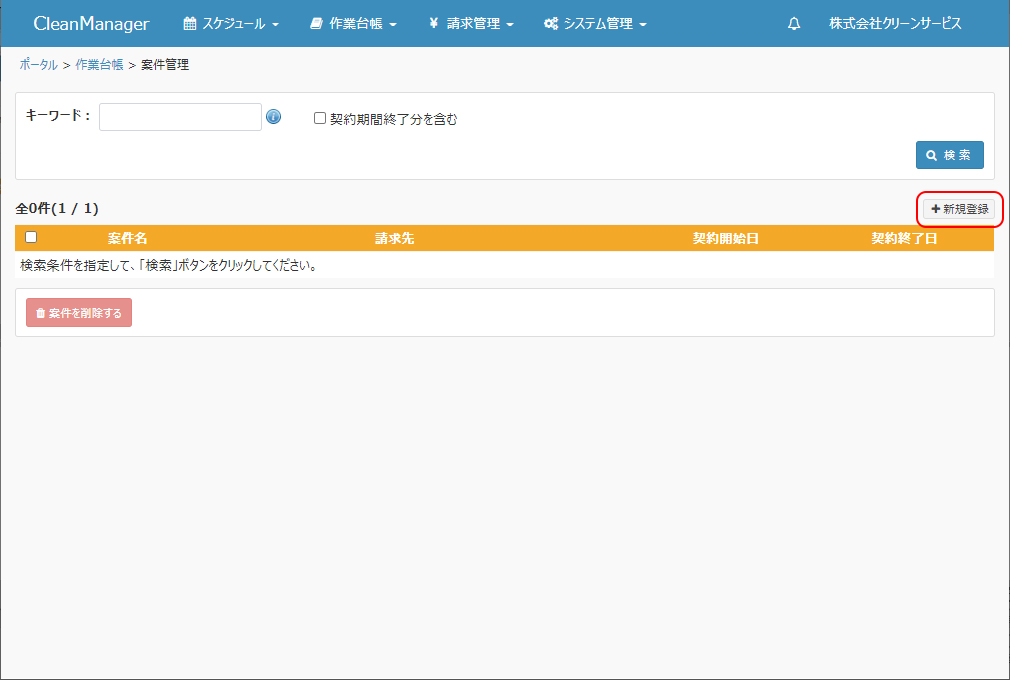Click the 案件名 column header

(127, 238)
